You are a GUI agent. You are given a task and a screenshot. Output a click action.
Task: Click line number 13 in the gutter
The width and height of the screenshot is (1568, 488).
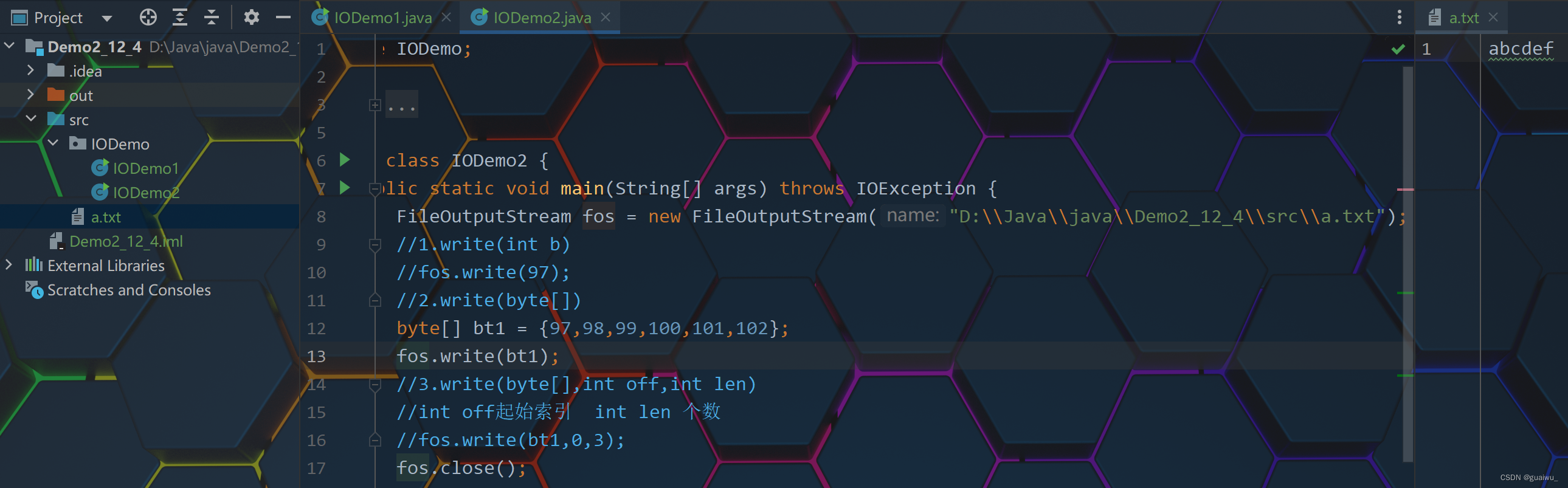coord(317,357)
